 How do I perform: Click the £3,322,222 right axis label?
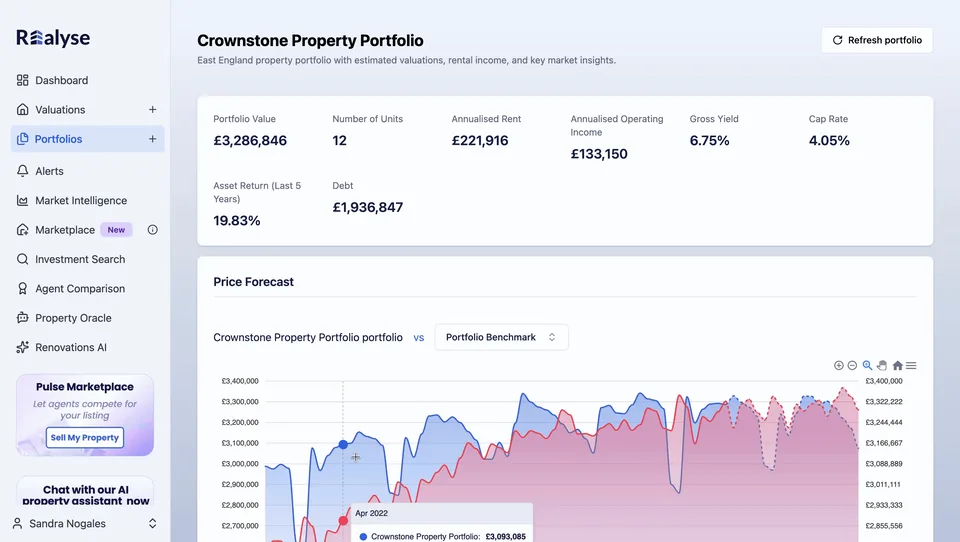(883, 402)
